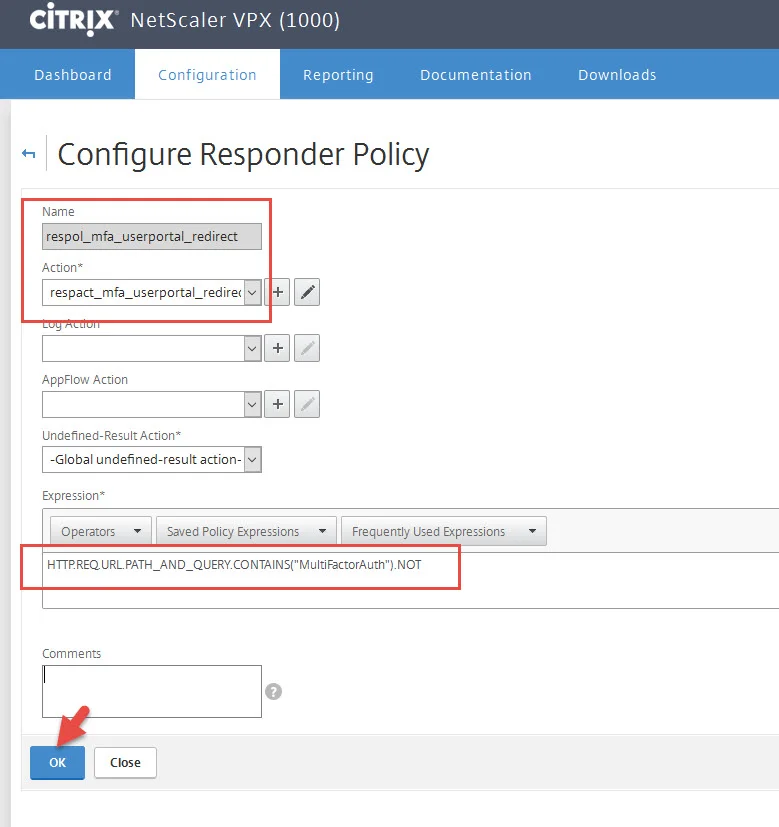The width and height of the screenshot is (779, 827).
Task: Click the AppFlow Action pencil edit icon
Action: pos(307,404)
